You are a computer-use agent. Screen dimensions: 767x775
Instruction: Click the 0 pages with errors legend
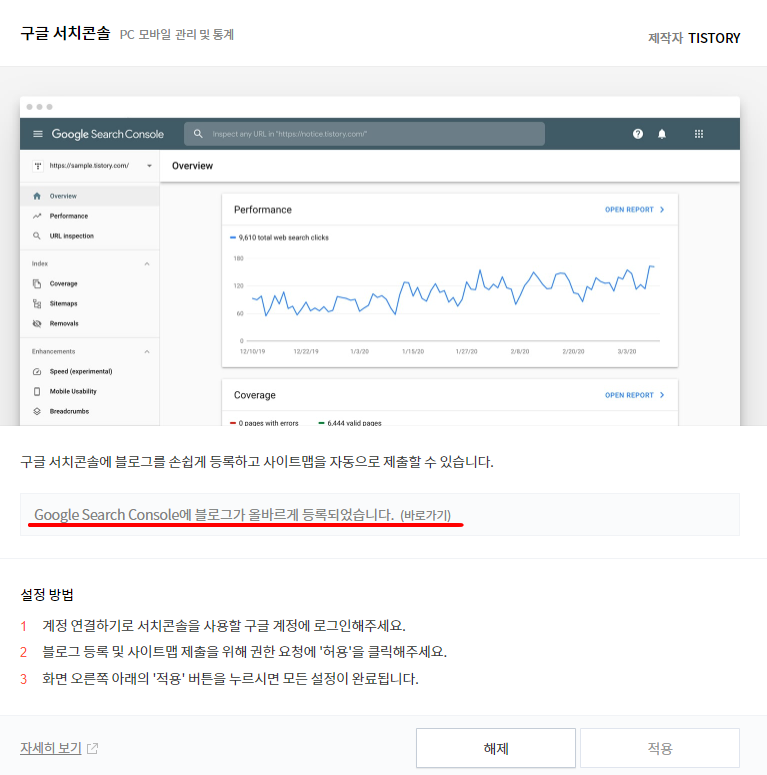coord(264,423)
